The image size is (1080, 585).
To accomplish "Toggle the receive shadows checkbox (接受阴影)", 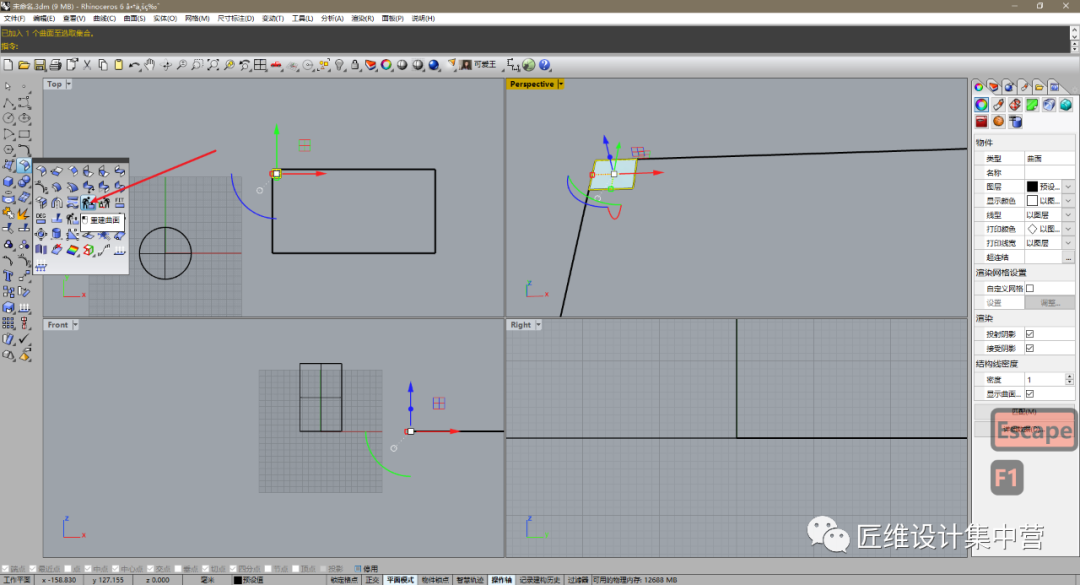I will [1030, 349].
